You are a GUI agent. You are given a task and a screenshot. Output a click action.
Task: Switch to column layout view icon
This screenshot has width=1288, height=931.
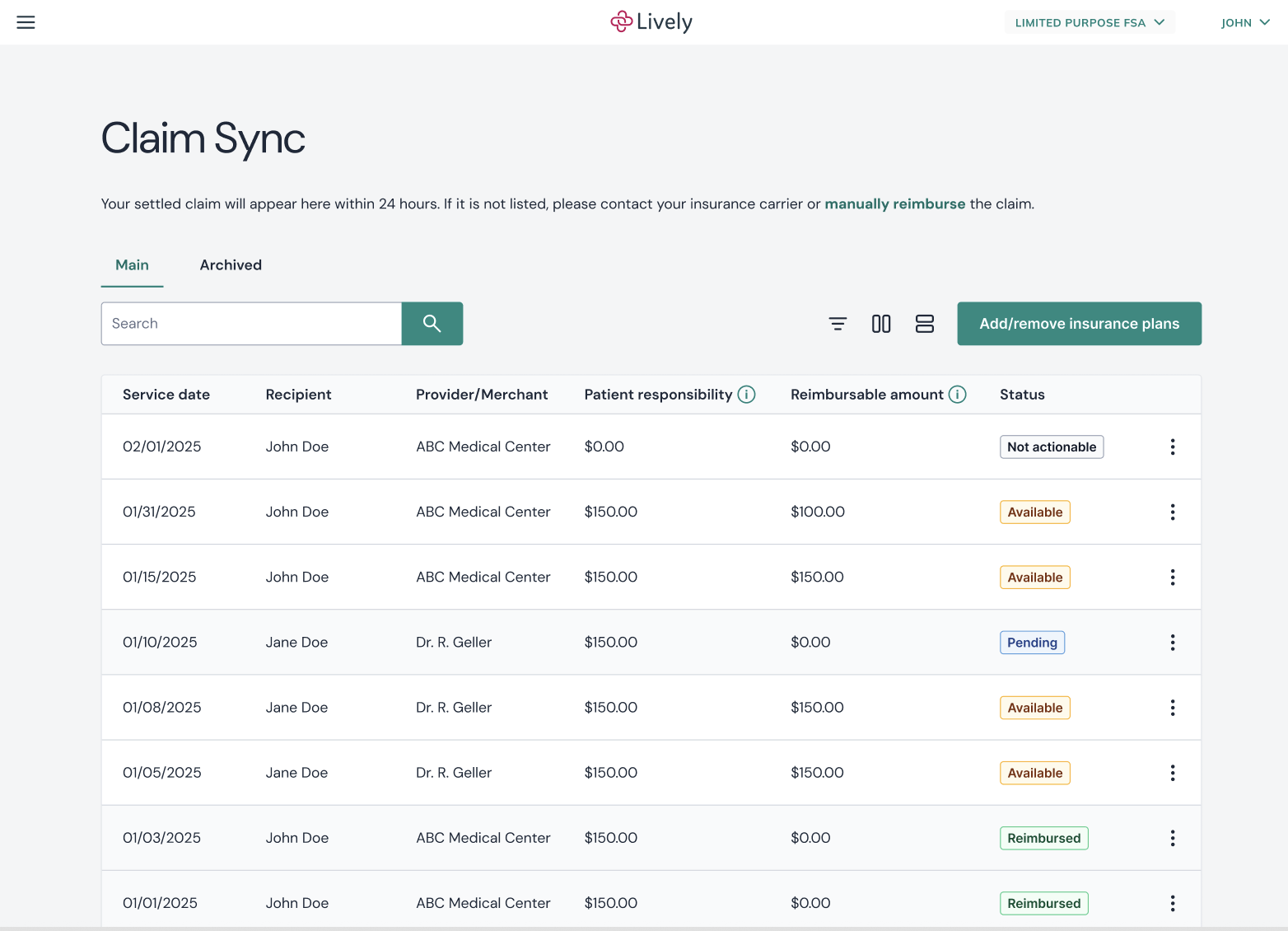pyautogui.click(x=881, y=324)
